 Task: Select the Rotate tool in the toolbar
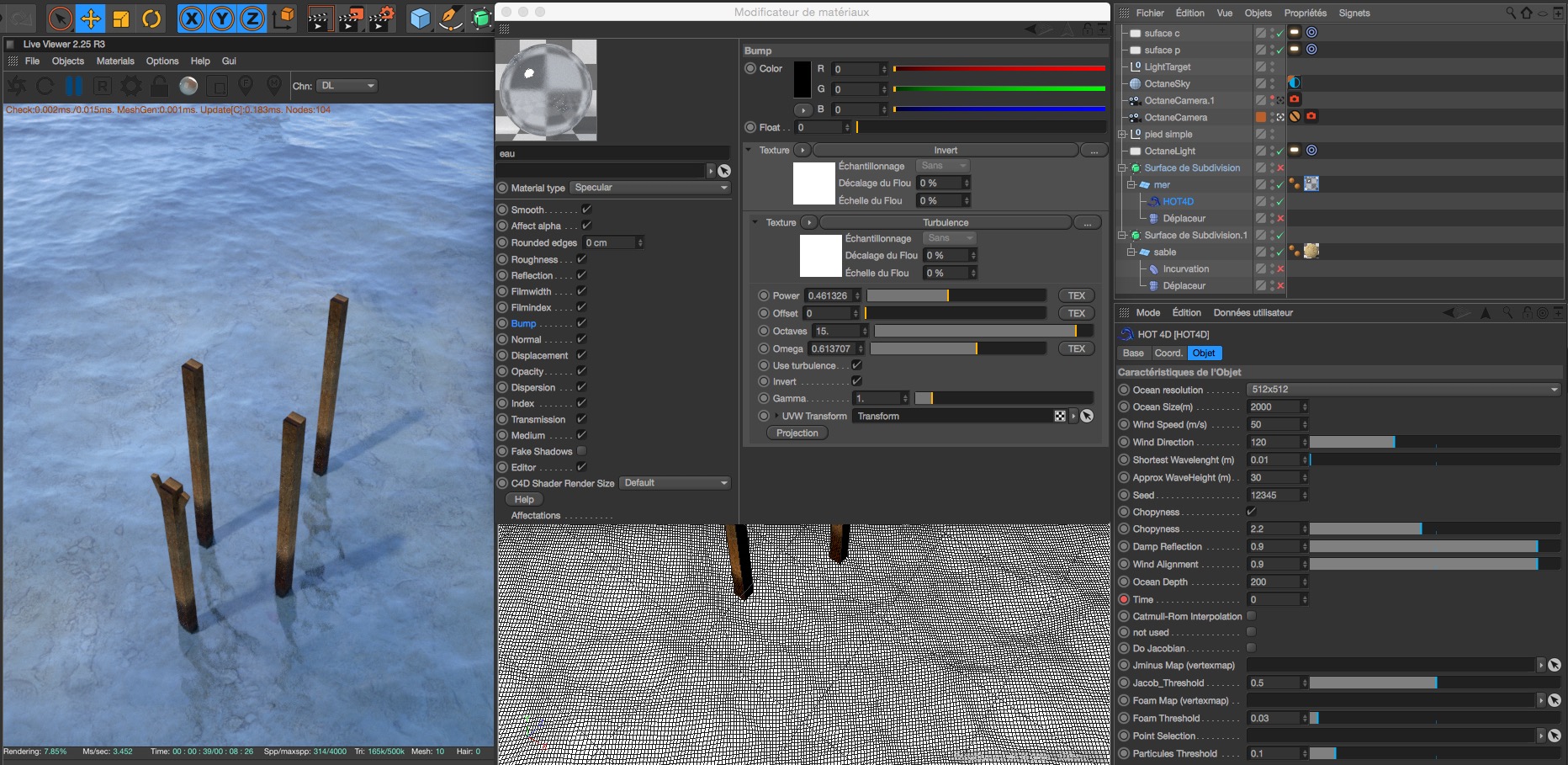pos(151,19)
